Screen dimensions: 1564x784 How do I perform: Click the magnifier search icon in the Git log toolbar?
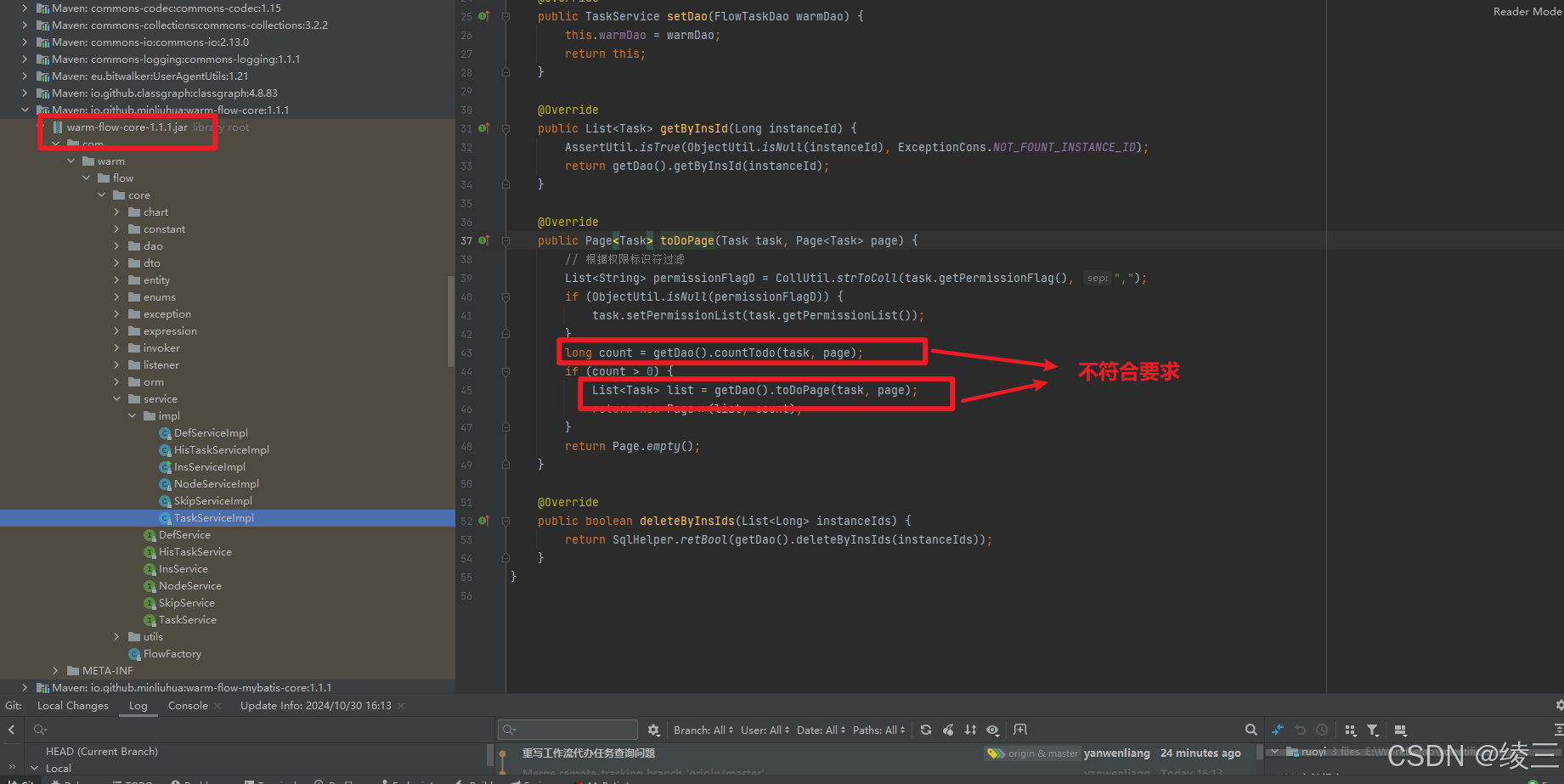click(1251, 730)
